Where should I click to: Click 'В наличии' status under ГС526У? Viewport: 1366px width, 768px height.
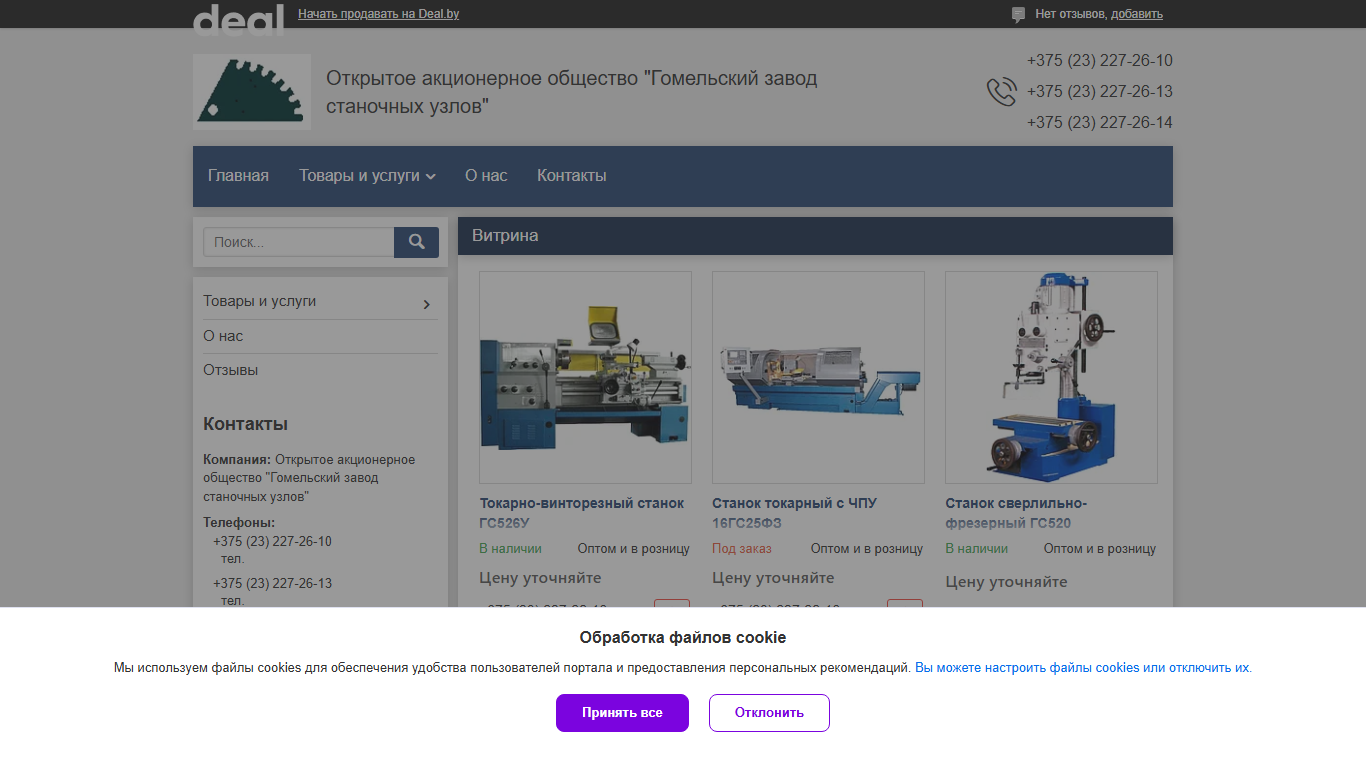[510, 549]
